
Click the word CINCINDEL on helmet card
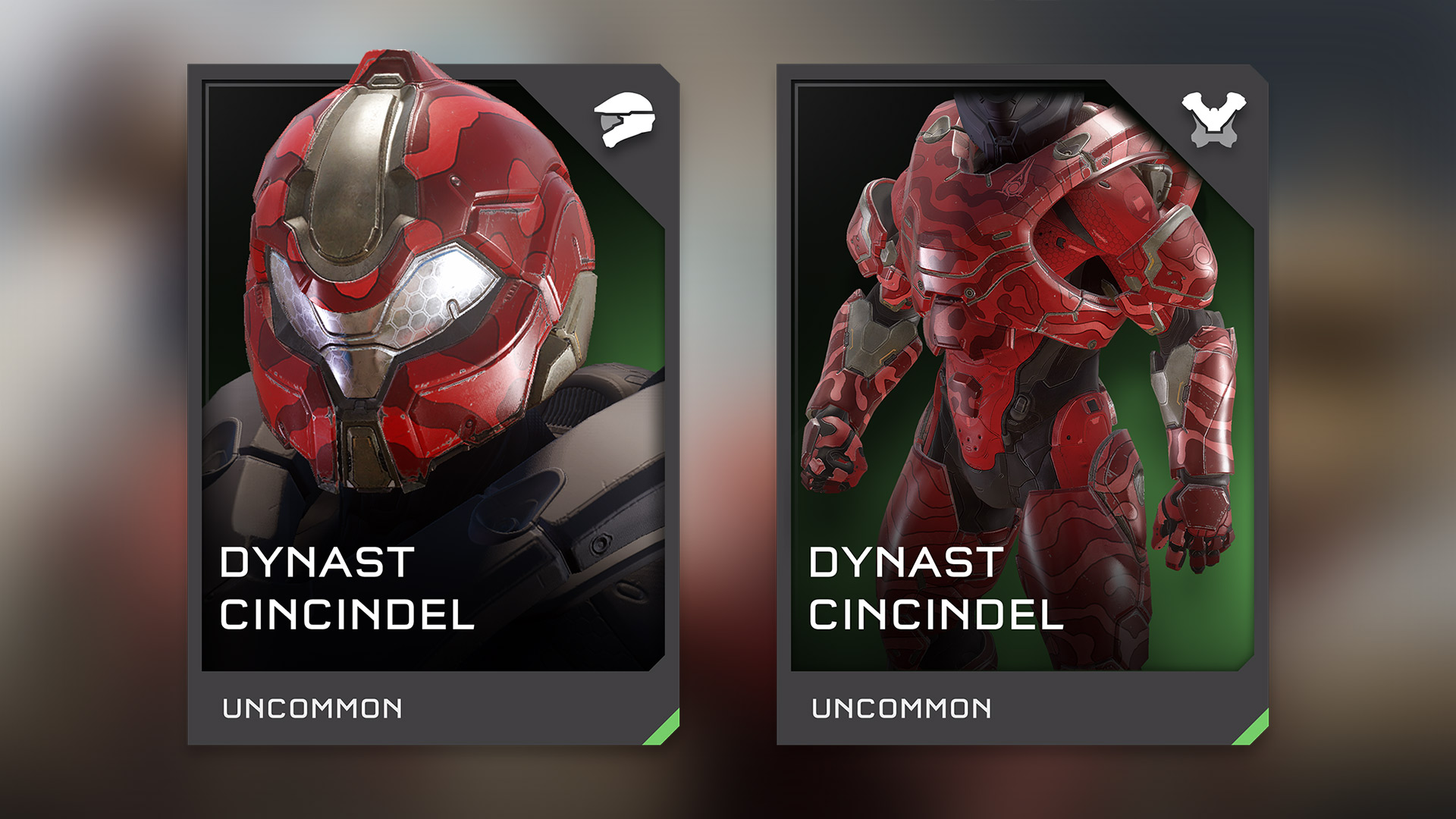347,614
